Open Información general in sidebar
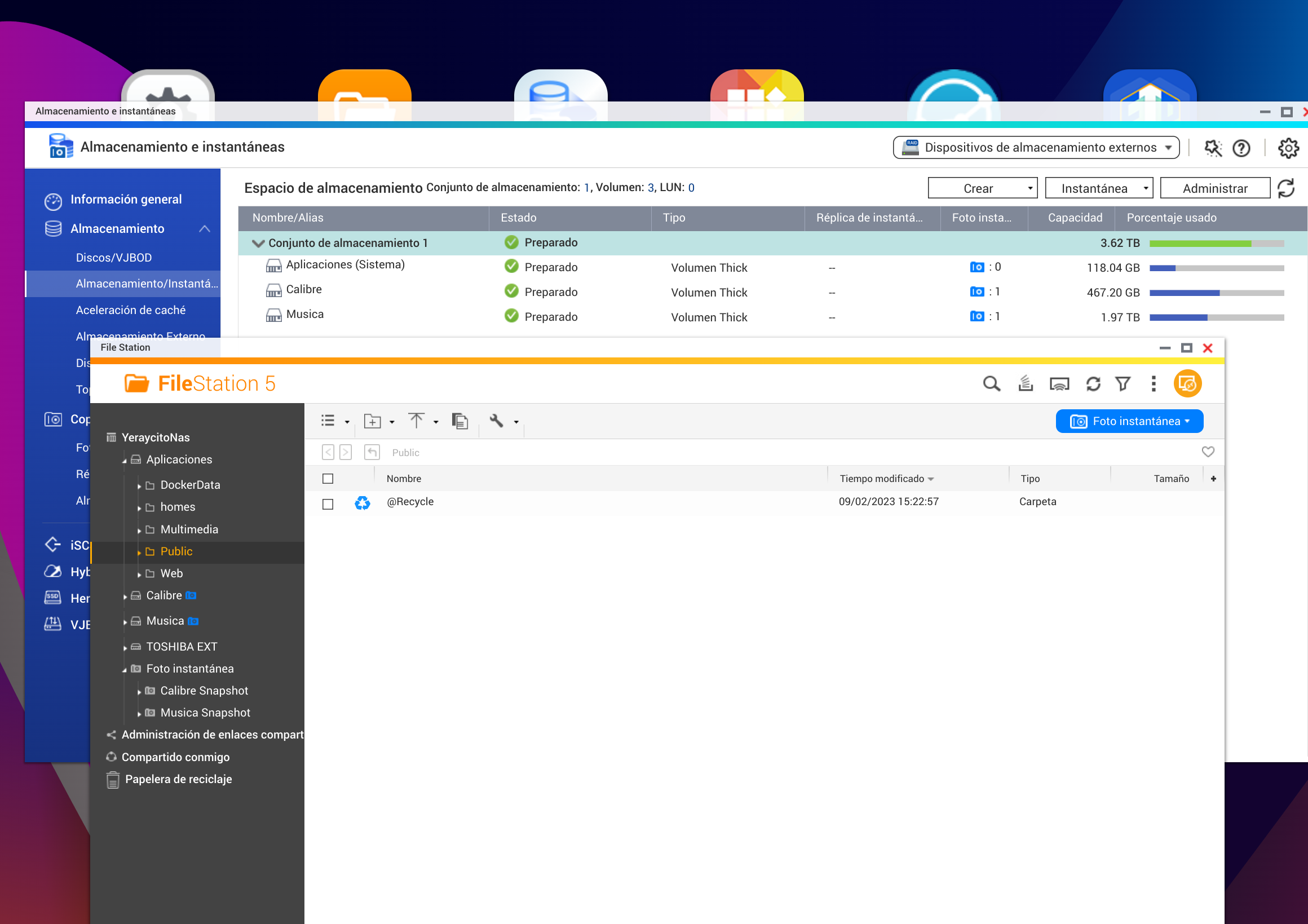Image resolution: width=1308 pixels, height=924 pixels. 126,200
